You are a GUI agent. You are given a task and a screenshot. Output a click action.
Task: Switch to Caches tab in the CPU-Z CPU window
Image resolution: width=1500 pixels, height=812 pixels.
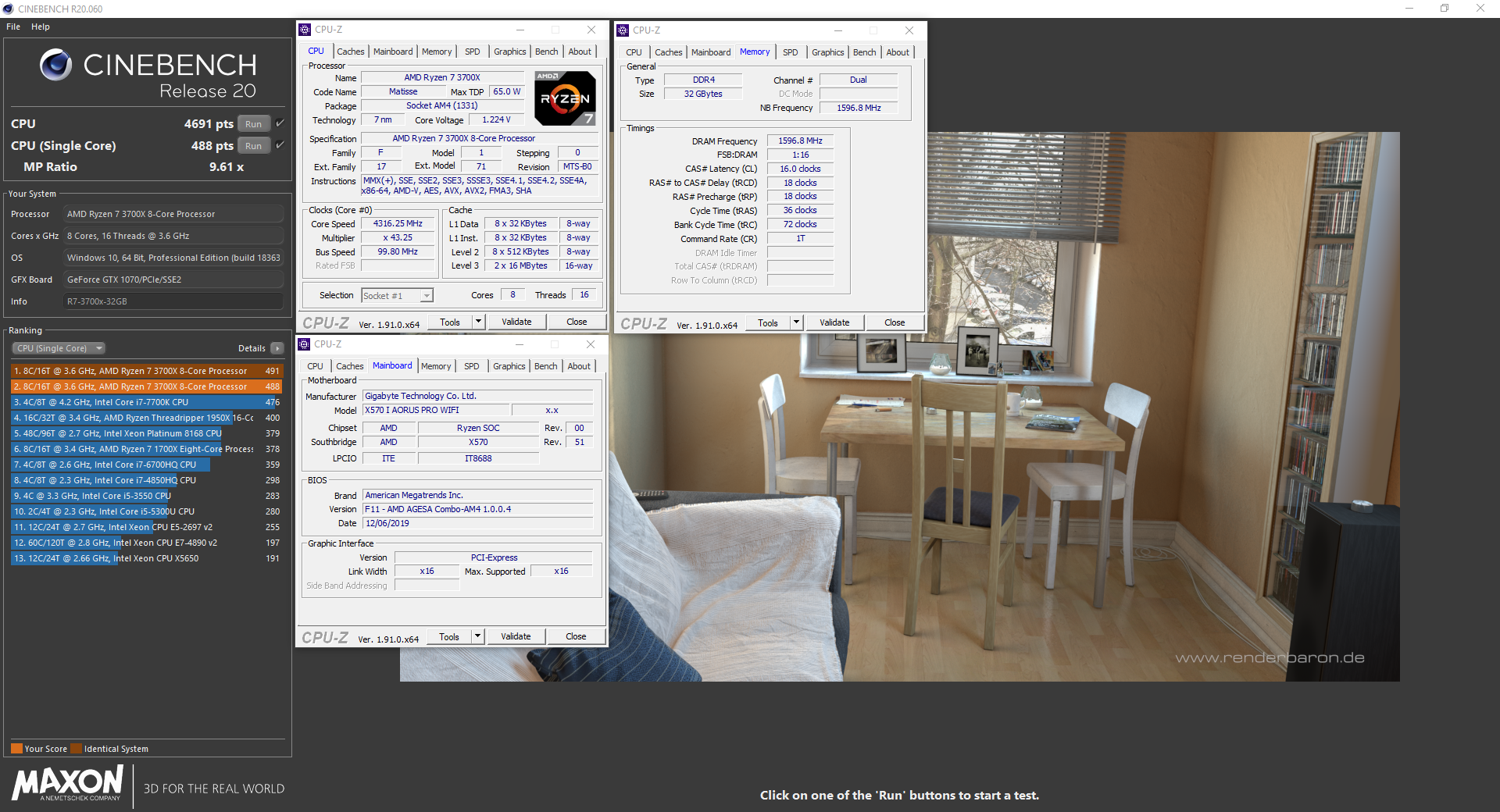[351, 52]
